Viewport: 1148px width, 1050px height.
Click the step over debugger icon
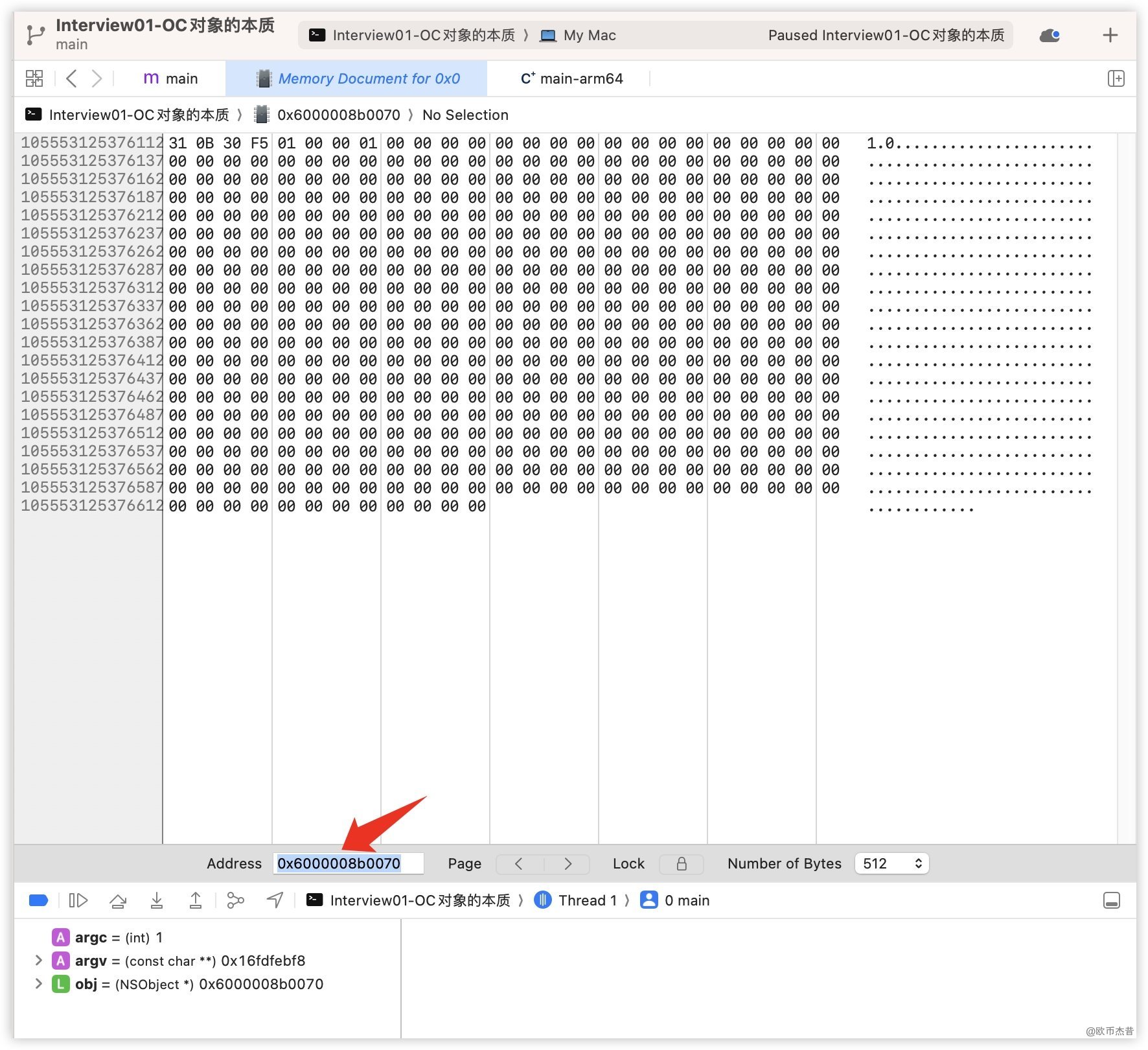[x=118, y=900]
